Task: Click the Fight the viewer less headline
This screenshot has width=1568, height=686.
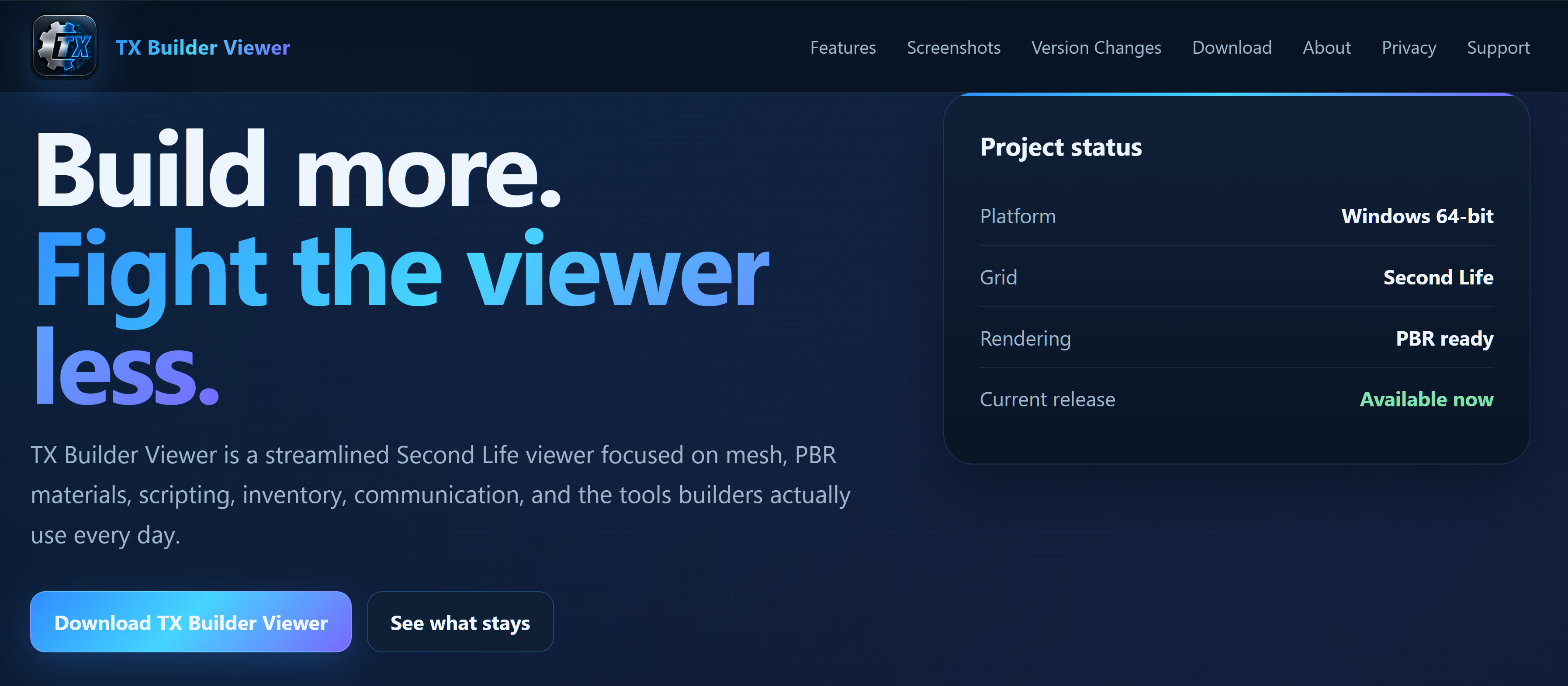Action: tap(402, 316)
